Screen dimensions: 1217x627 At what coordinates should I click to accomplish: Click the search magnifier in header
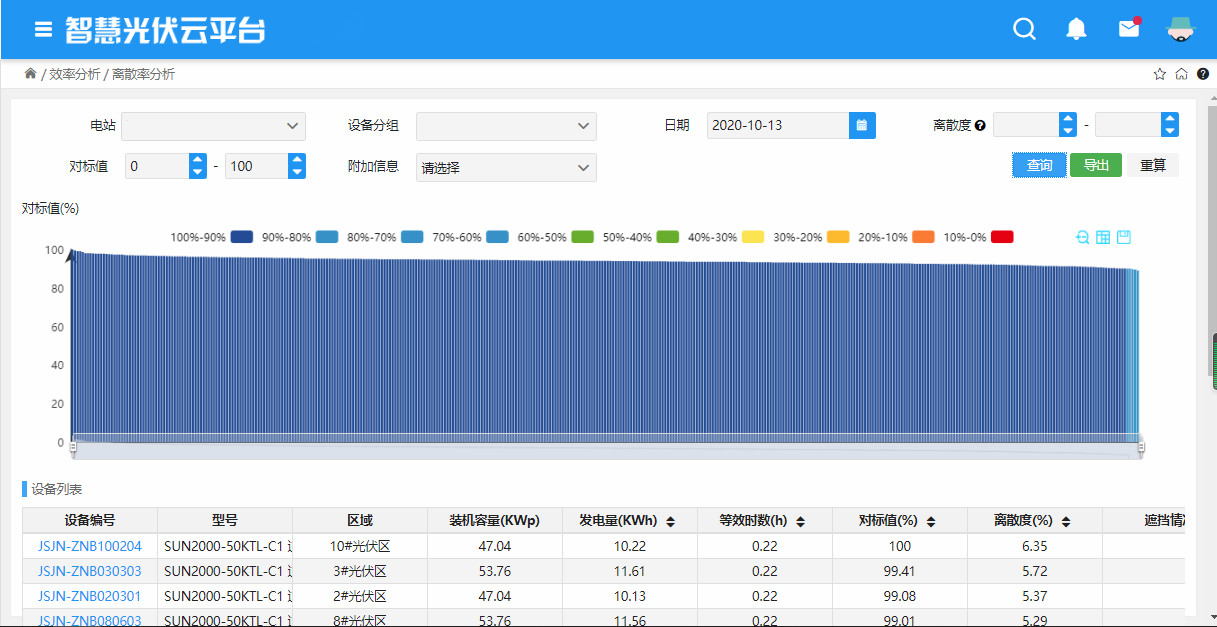1024,29
